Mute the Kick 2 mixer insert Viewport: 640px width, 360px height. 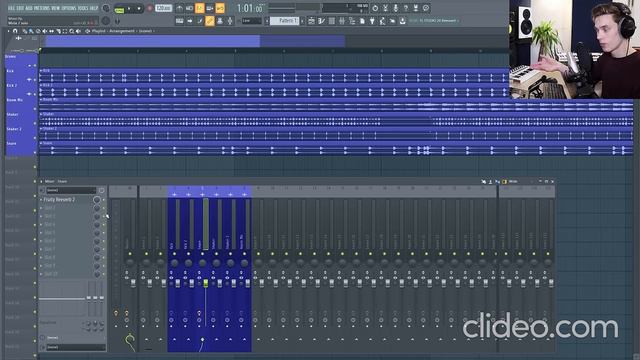[x=188, y=254]
